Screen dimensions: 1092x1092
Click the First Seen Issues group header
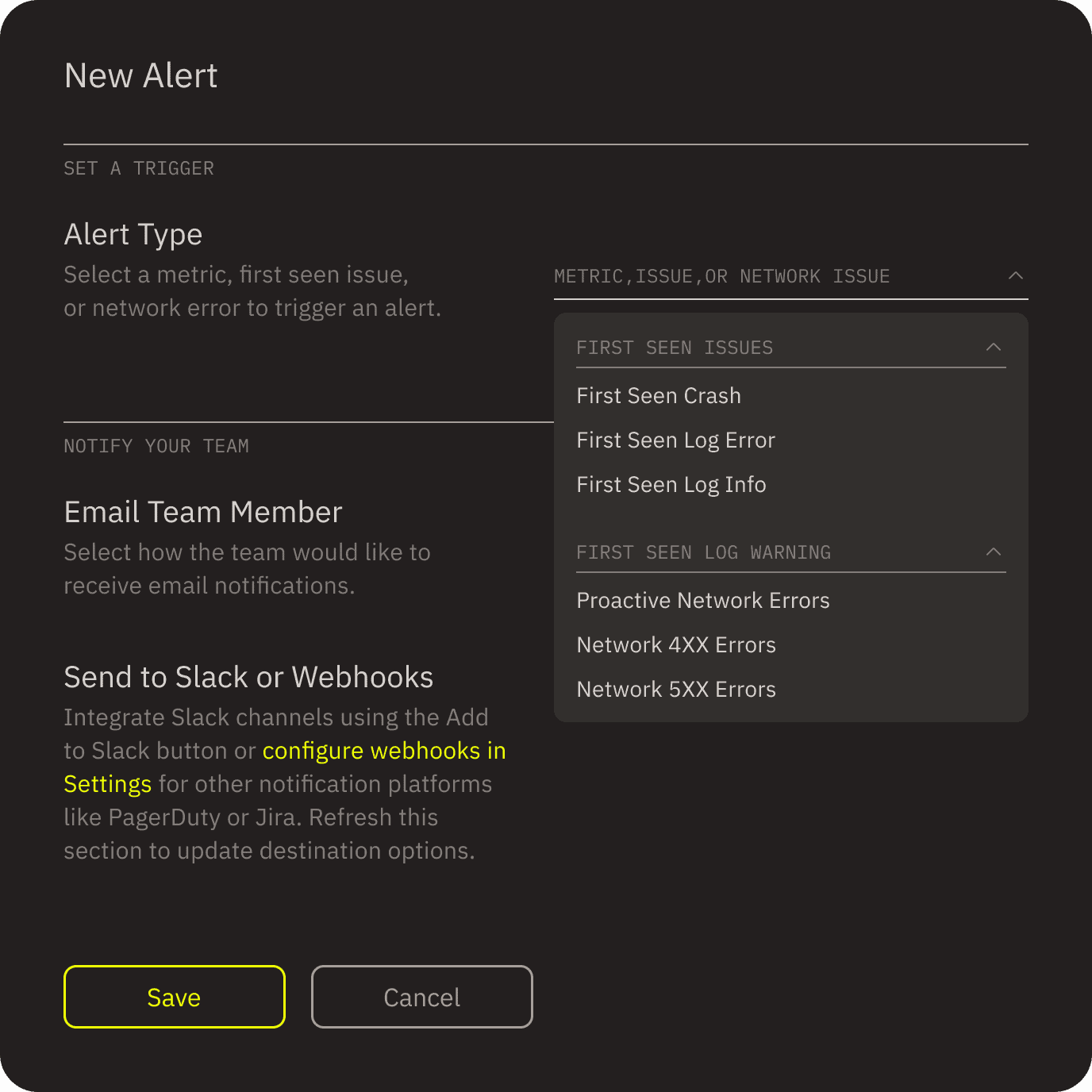[790, 348]
